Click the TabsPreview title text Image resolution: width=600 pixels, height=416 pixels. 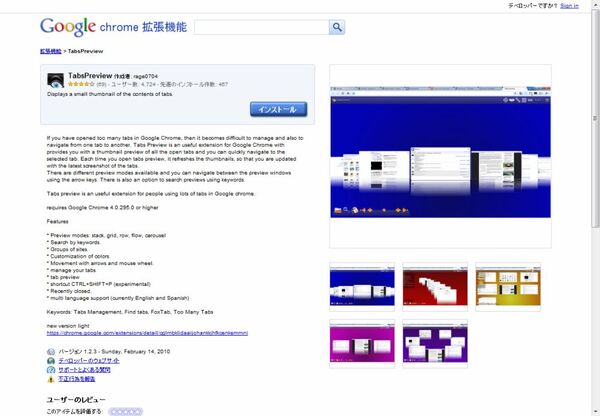pyautogui.click(x=90, y=75)
